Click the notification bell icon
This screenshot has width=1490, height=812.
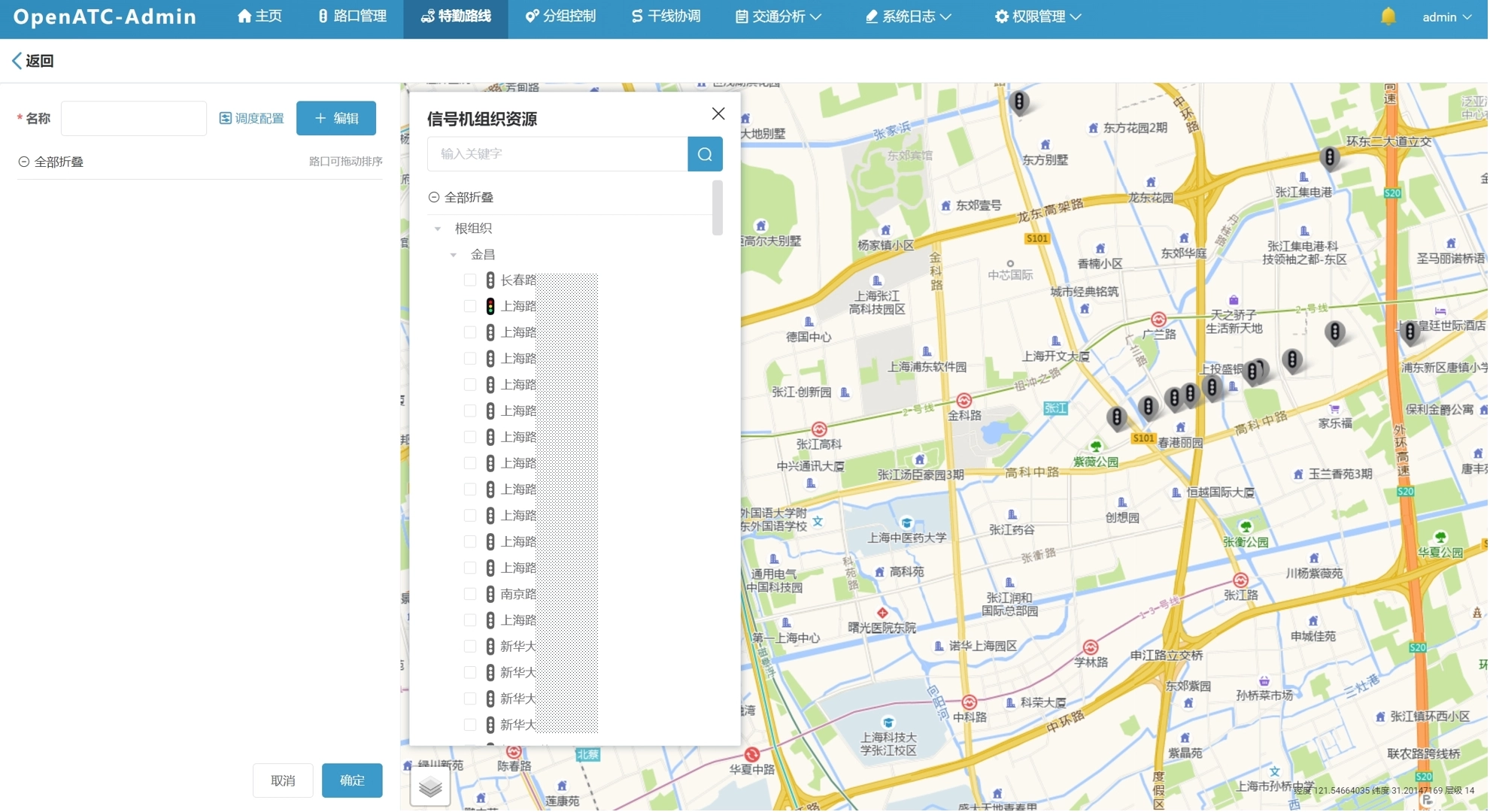(x=1388, y=17)
